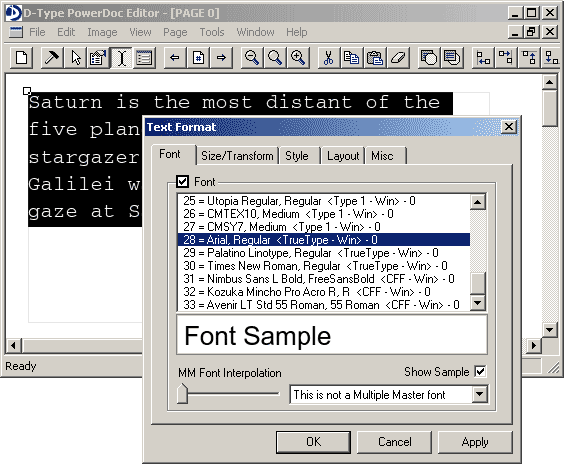Open the Page menu
The height and width of the screenshot is (465, 564).
click(x=175, y=32)
